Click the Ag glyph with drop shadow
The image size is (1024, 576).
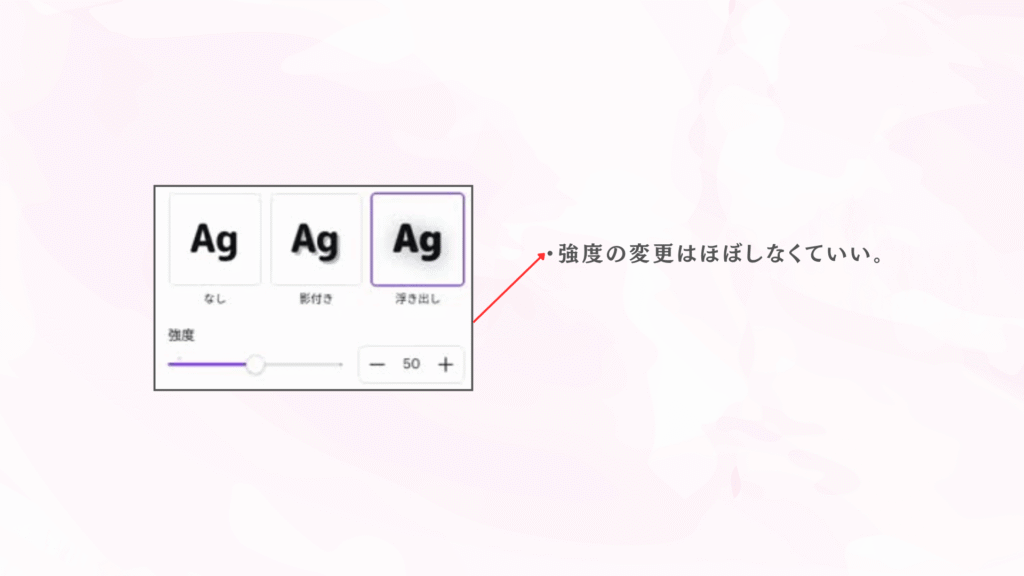click(x=316, y=240)
